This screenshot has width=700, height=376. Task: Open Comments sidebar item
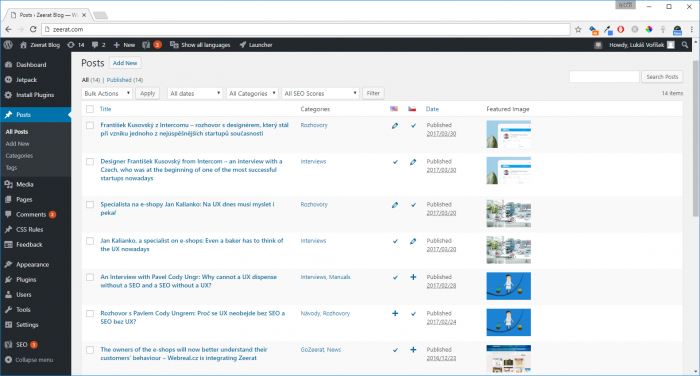pos(35,215)
